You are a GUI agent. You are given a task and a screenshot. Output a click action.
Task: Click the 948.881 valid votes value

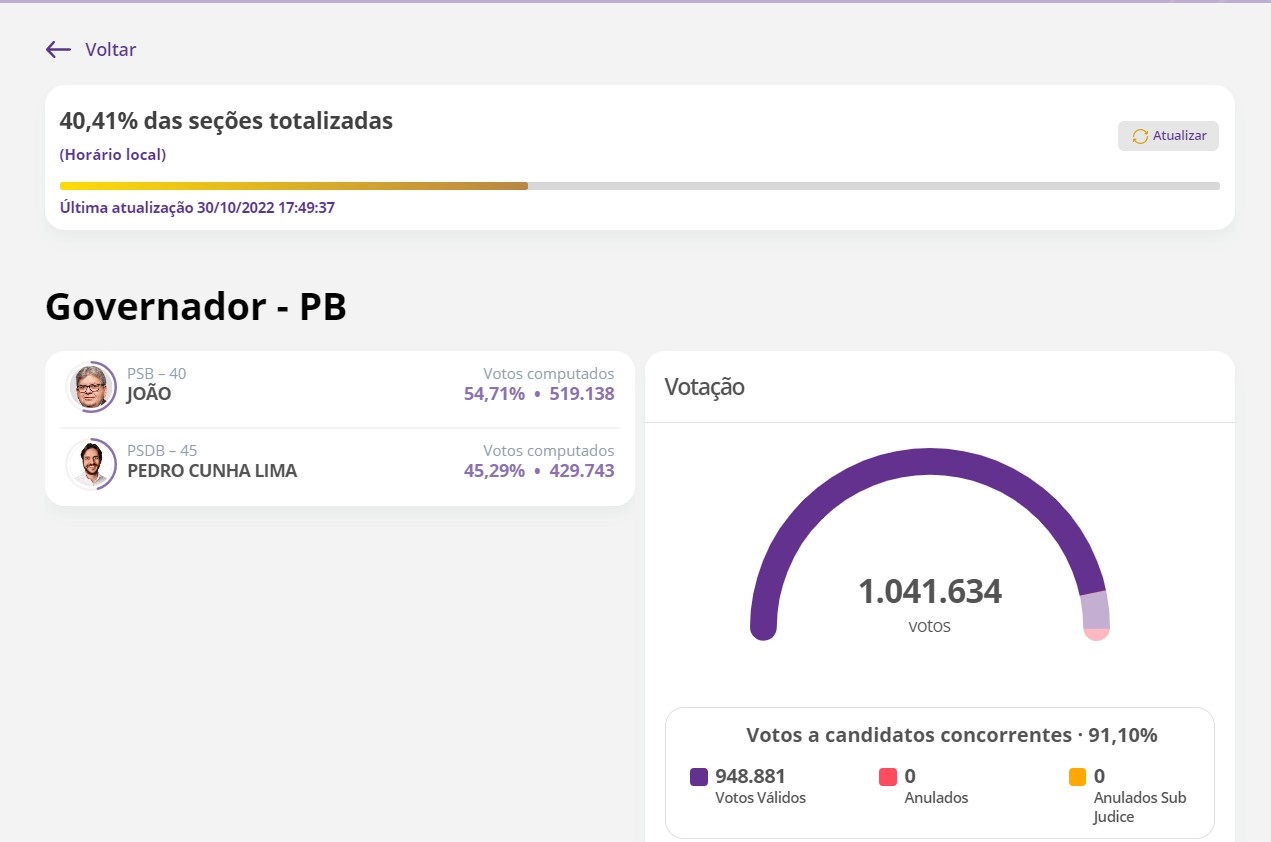tap(750, 776)
